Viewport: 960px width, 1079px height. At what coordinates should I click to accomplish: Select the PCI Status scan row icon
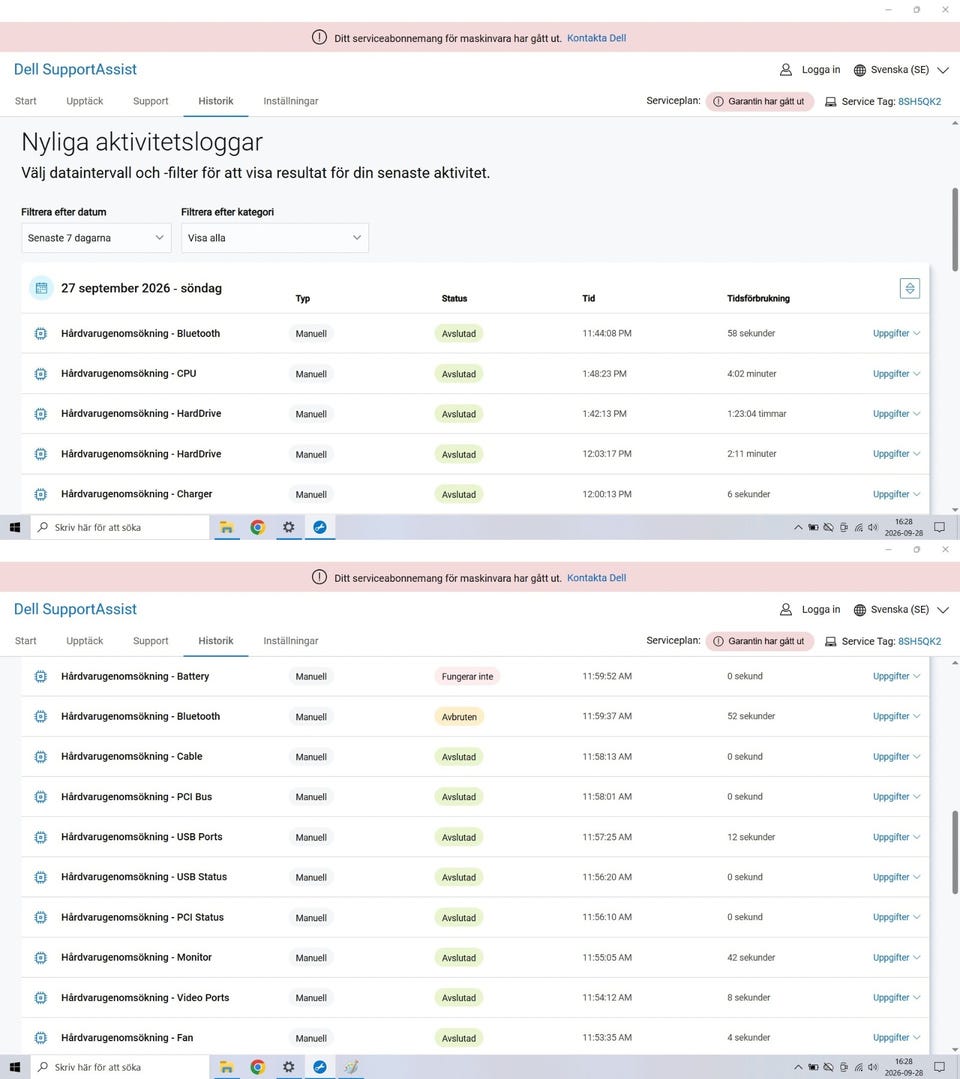pos(41,917)
